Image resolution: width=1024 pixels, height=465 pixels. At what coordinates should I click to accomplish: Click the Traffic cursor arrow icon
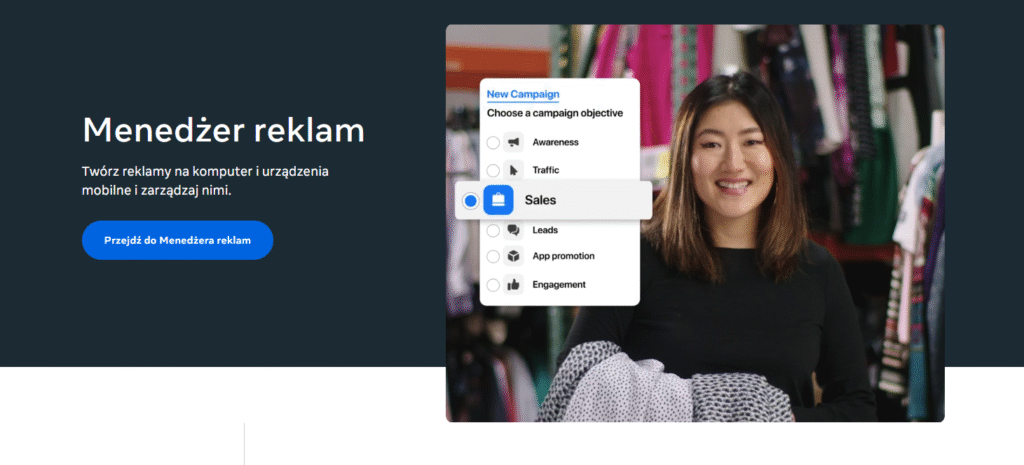click(514, 170)
